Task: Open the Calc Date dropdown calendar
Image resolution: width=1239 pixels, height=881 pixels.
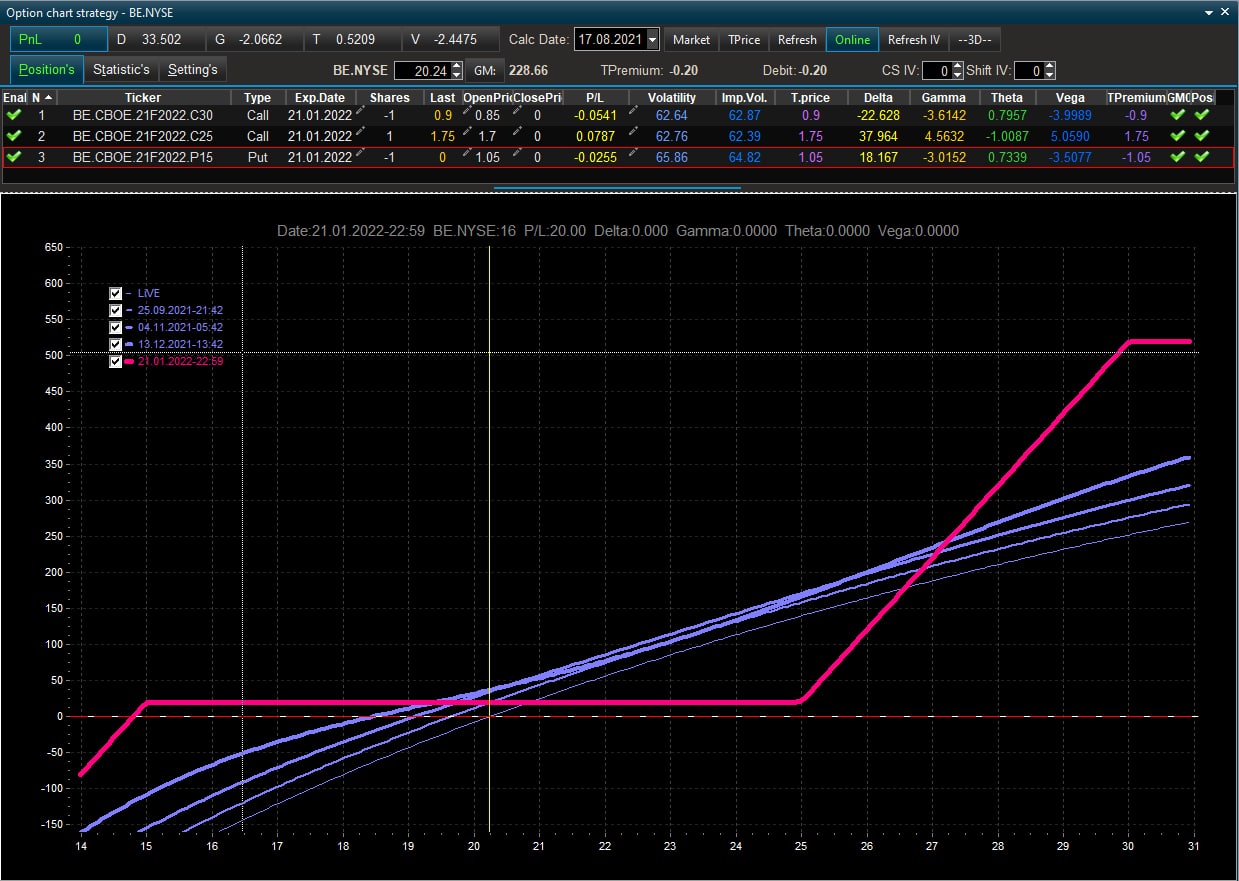Action: 653,40
